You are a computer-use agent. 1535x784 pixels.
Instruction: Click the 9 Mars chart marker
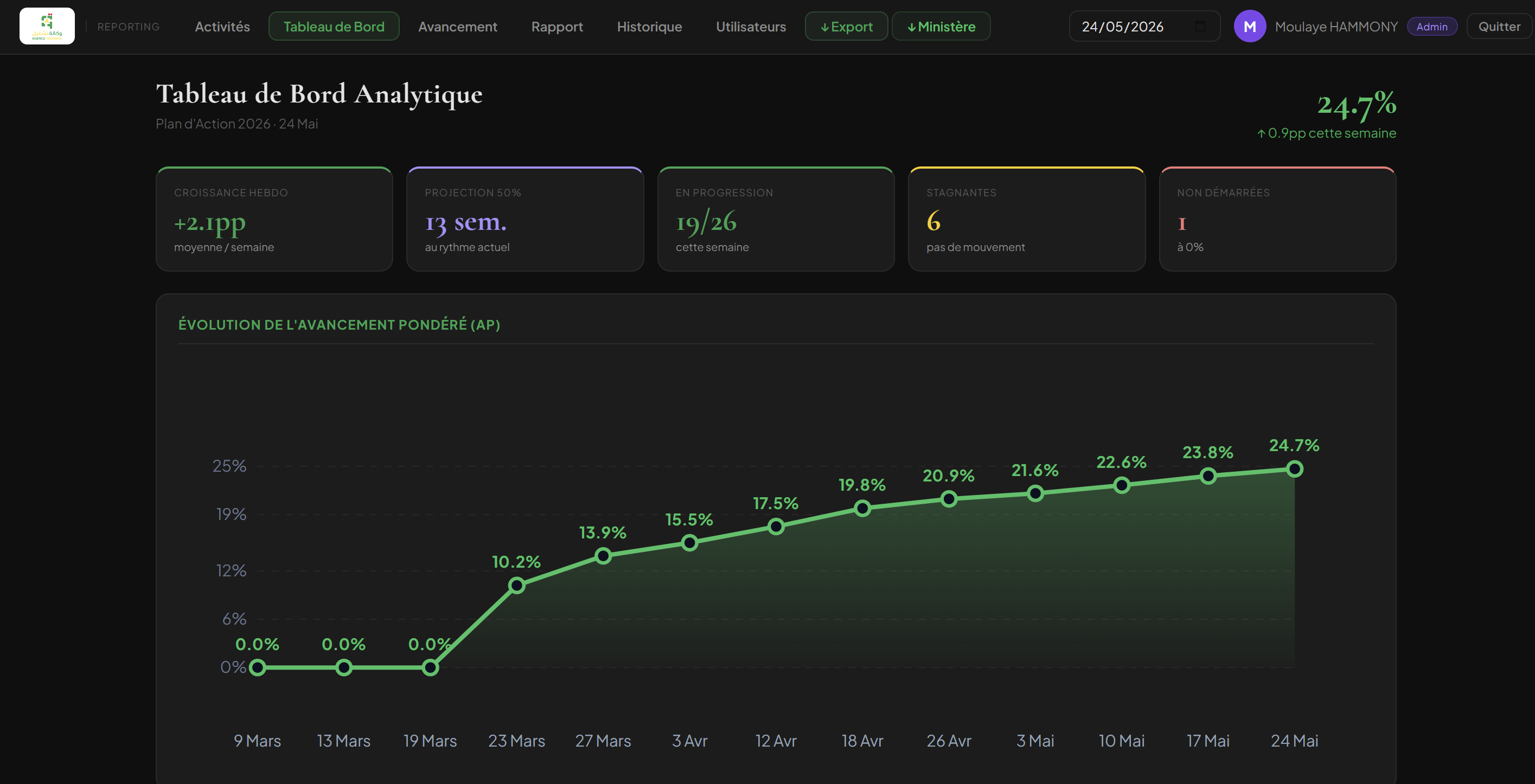click(258, 667)
